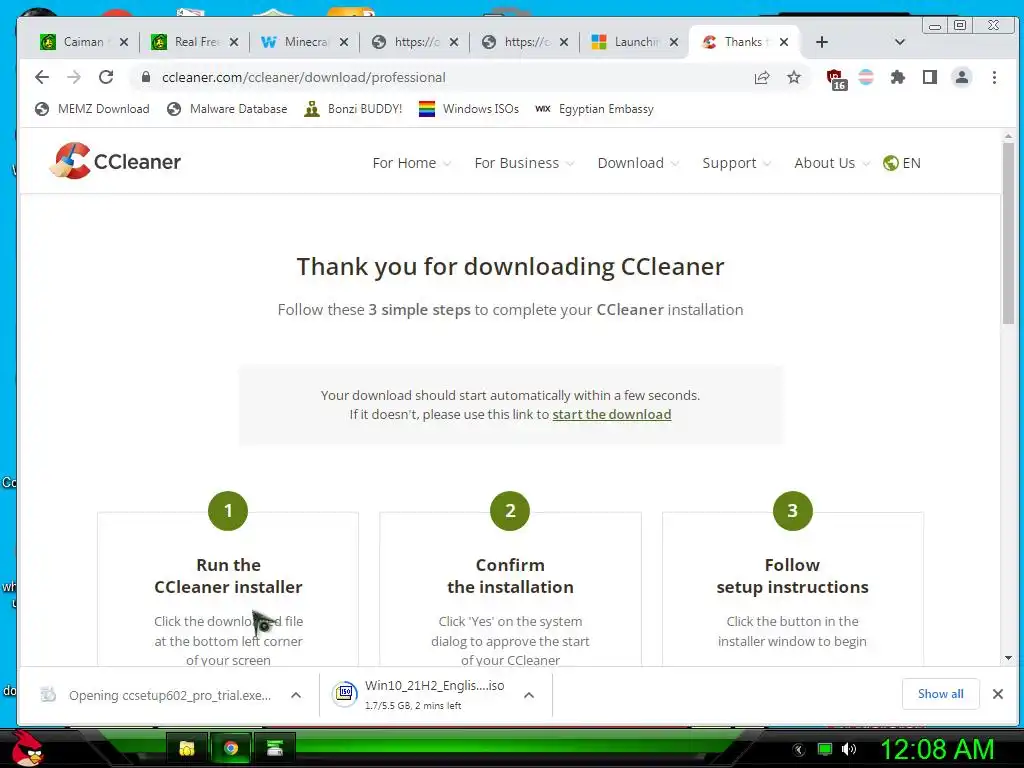Viewport: 1024px width, 768px height.
Task: Expand the About Us menu
Action: click(832, 163)
